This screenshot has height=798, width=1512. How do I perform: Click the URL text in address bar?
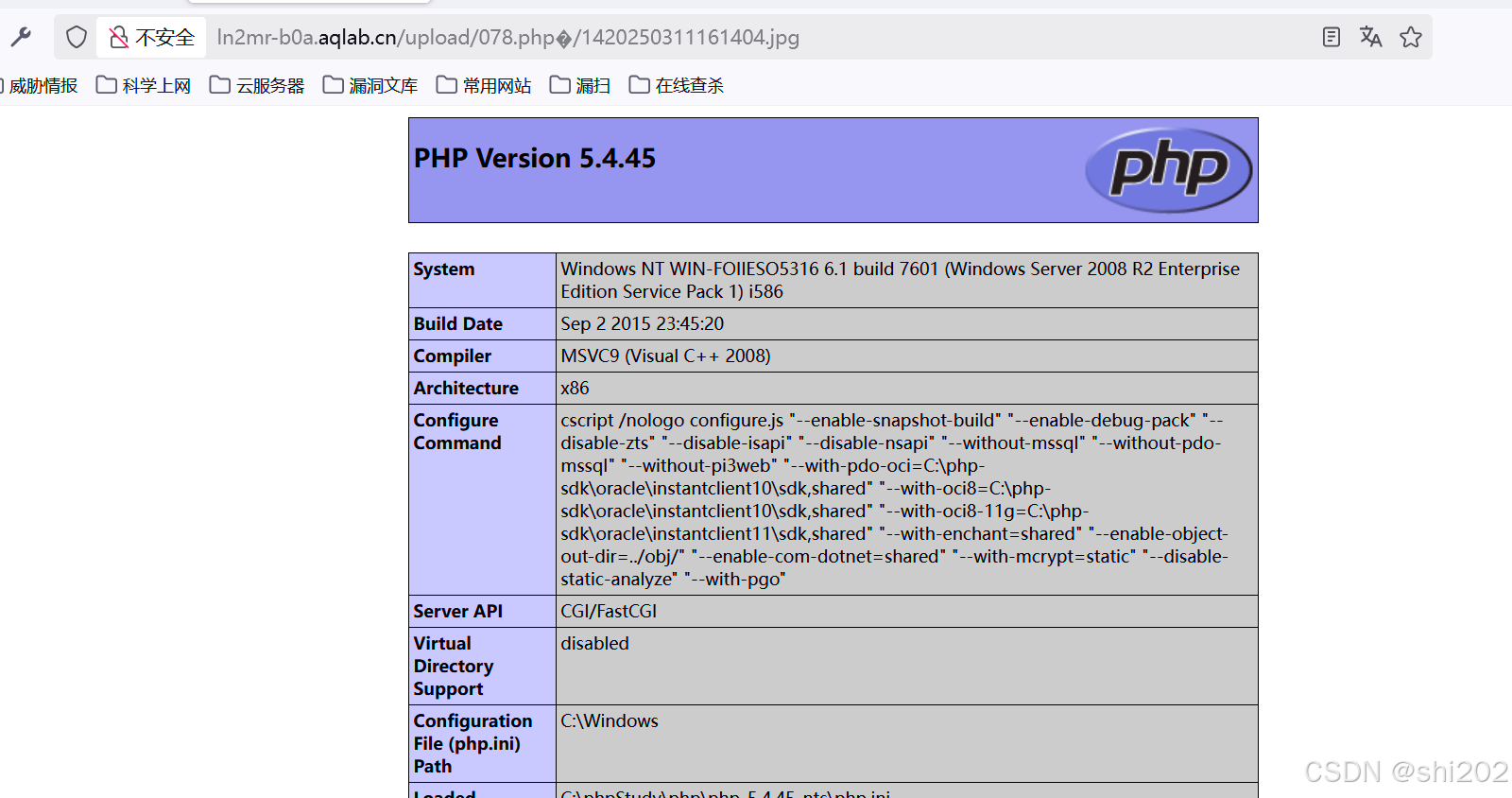(507, 37)
